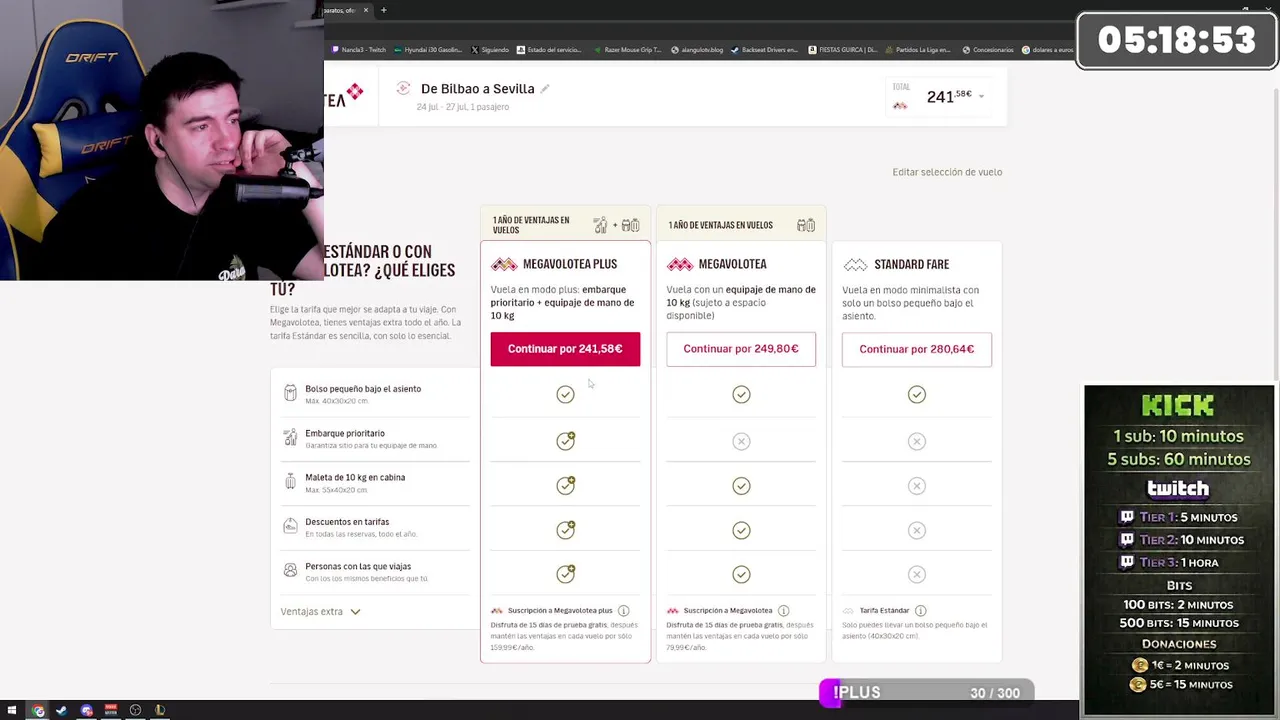This screenshot has width=1280, height=720.
Task: Expand the Ventajas extra section
Action: click(320, 611)
